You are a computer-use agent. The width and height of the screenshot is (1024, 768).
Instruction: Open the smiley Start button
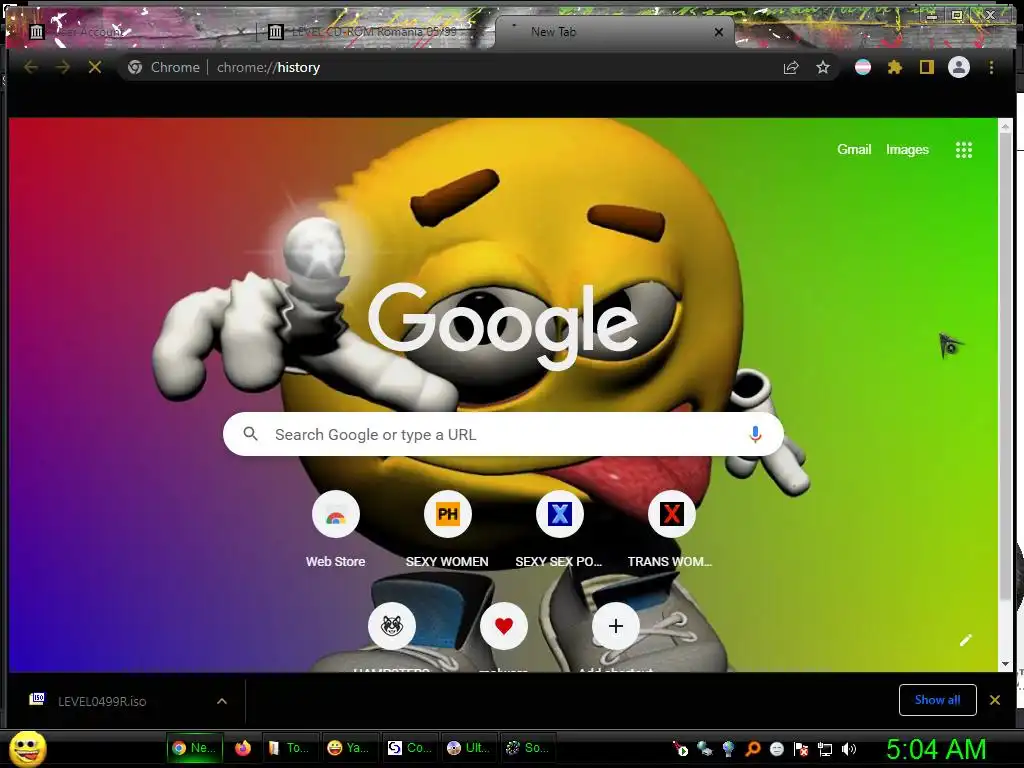click(x=28, y=748)
